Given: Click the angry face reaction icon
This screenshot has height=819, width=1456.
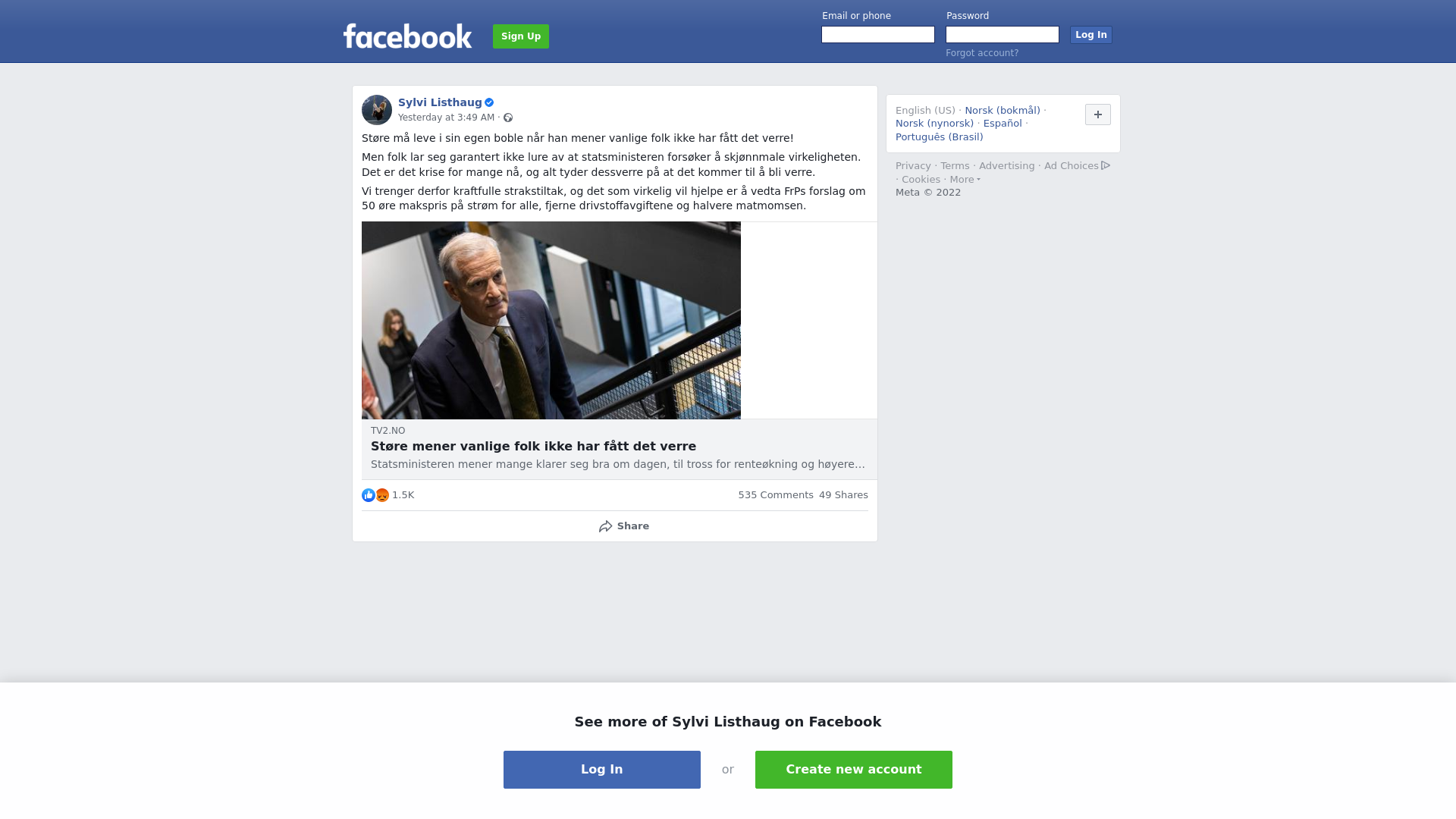Looking at the screenshot, I should [382, 495].
